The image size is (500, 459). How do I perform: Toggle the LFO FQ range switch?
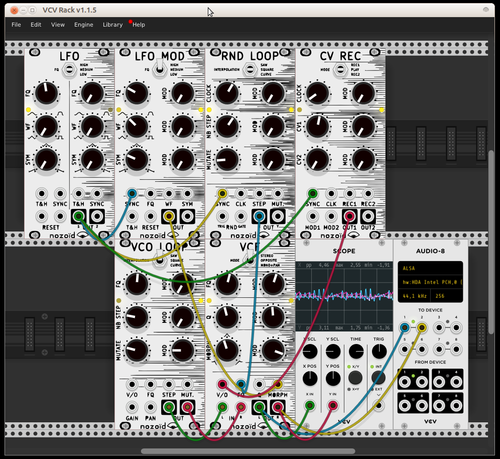pos(69,70)
